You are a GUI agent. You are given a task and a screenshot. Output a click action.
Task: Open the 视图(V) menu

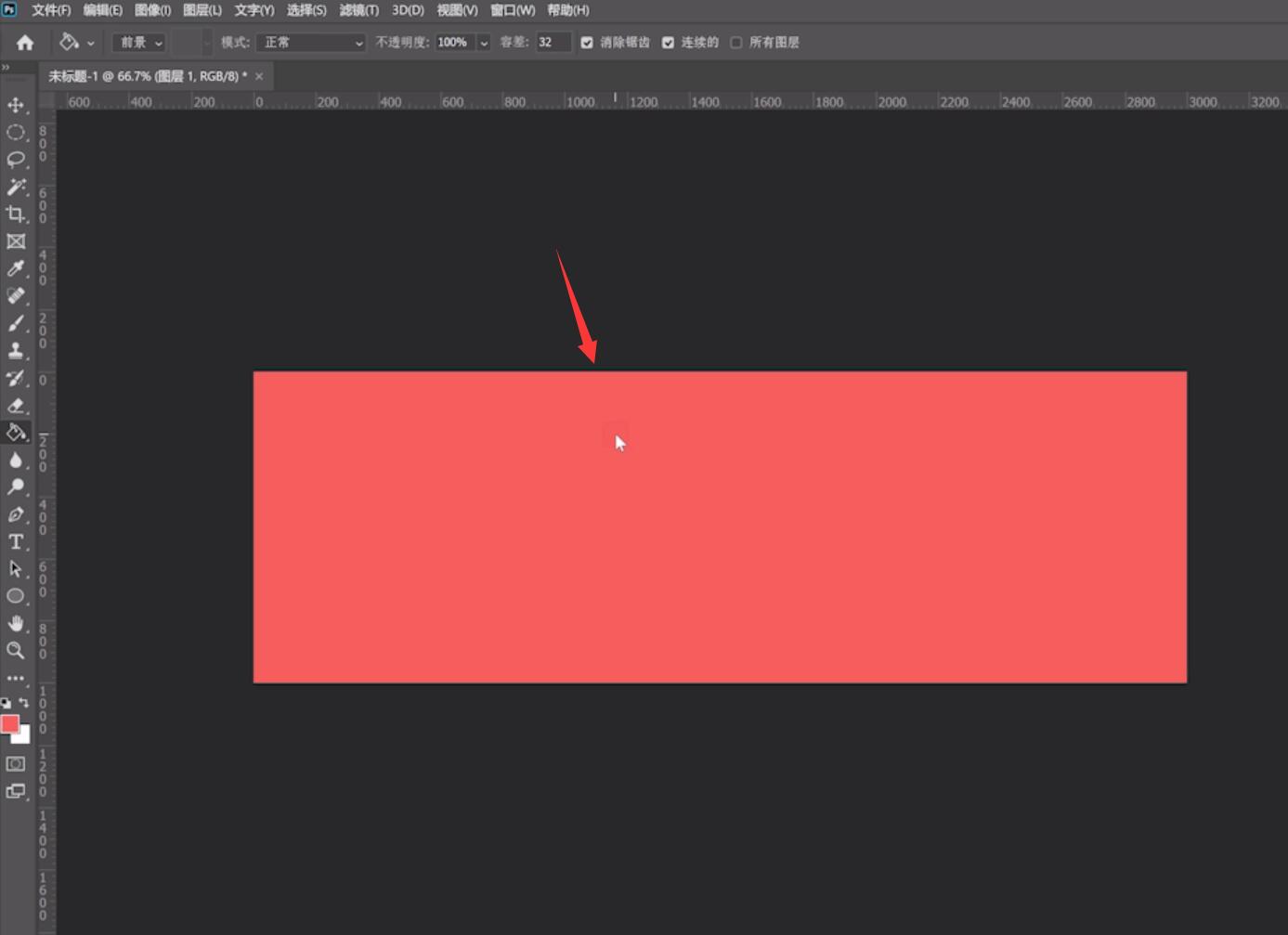pos(457,10)
